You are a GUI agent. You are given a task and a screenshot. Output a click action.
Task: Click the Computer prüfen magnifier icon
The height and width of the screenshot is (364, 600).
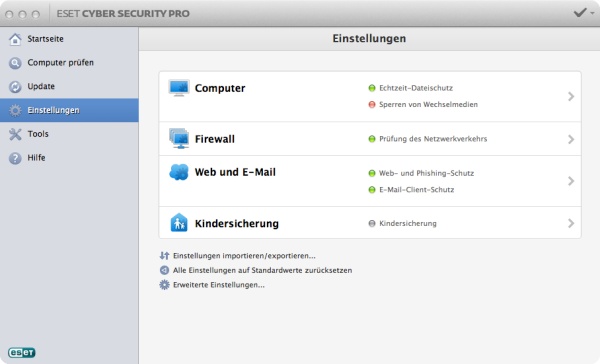[x=15, y=63]
